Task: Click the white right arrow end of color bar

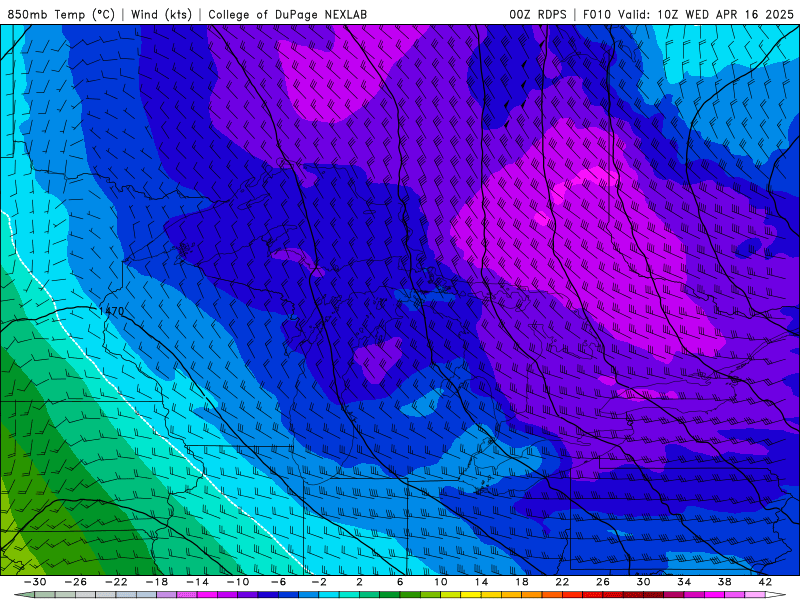Action: [776, 595]
